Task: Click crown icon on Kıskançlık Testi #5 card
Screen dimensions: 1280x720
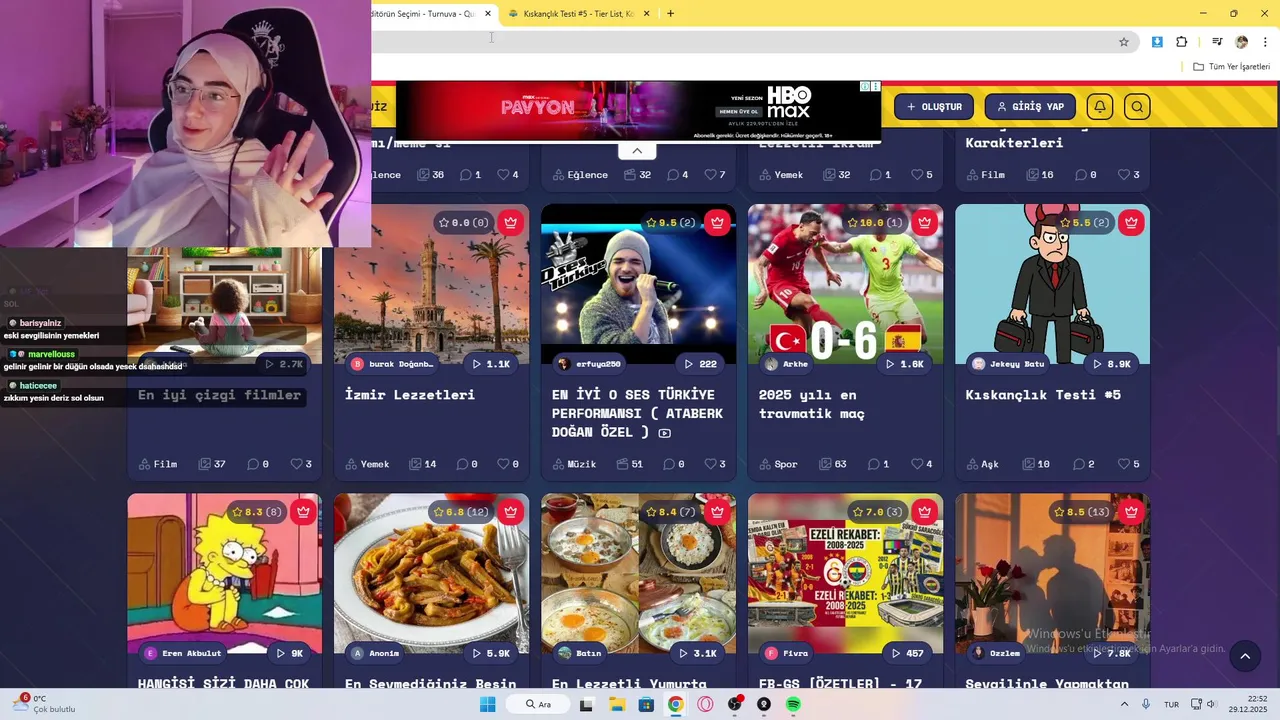Action: click(1131, 222)
